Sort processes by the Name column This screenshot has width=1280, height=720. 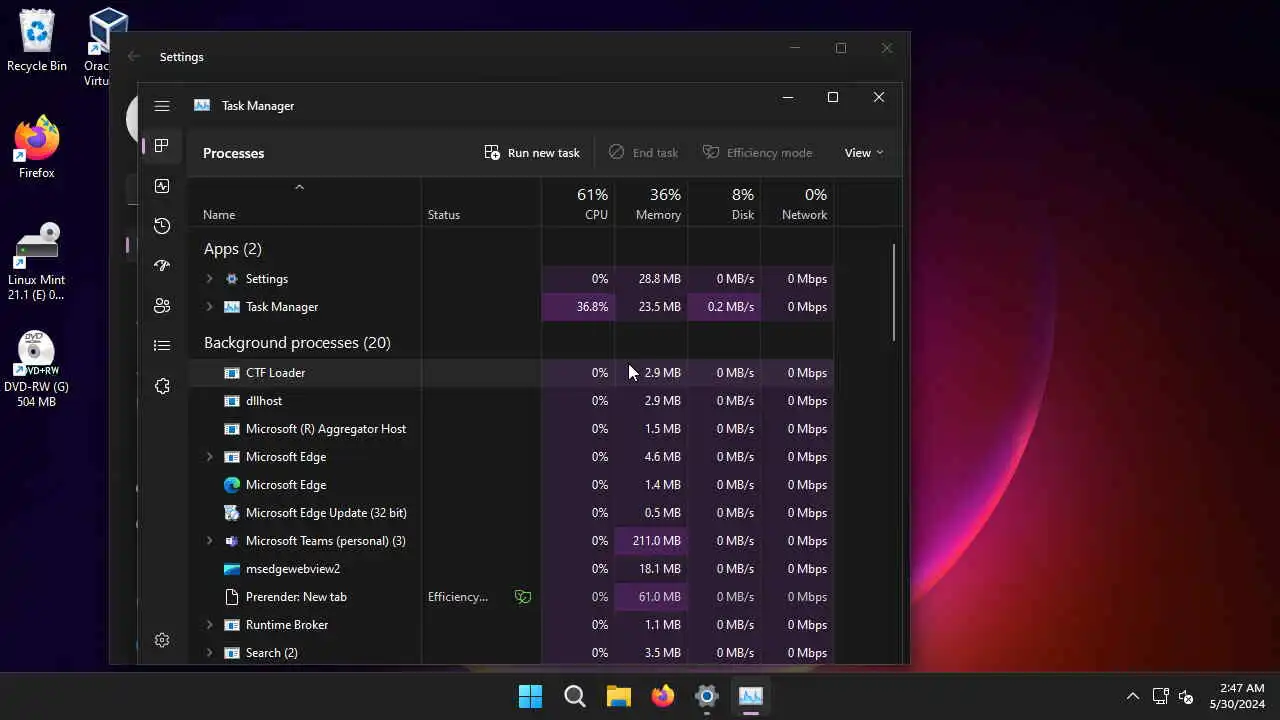[x=219, y=215]
